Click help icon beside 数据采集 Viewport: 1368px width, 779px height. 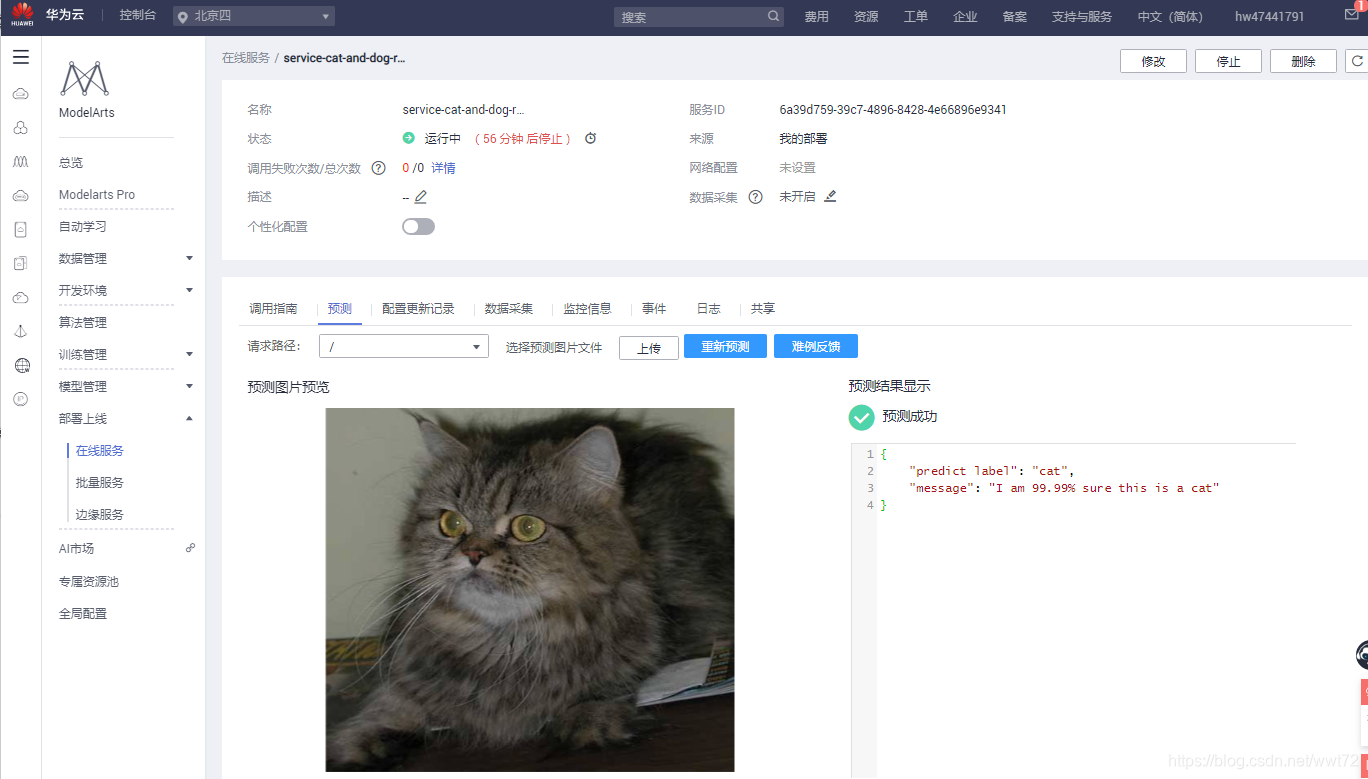(x=755, y=197)
